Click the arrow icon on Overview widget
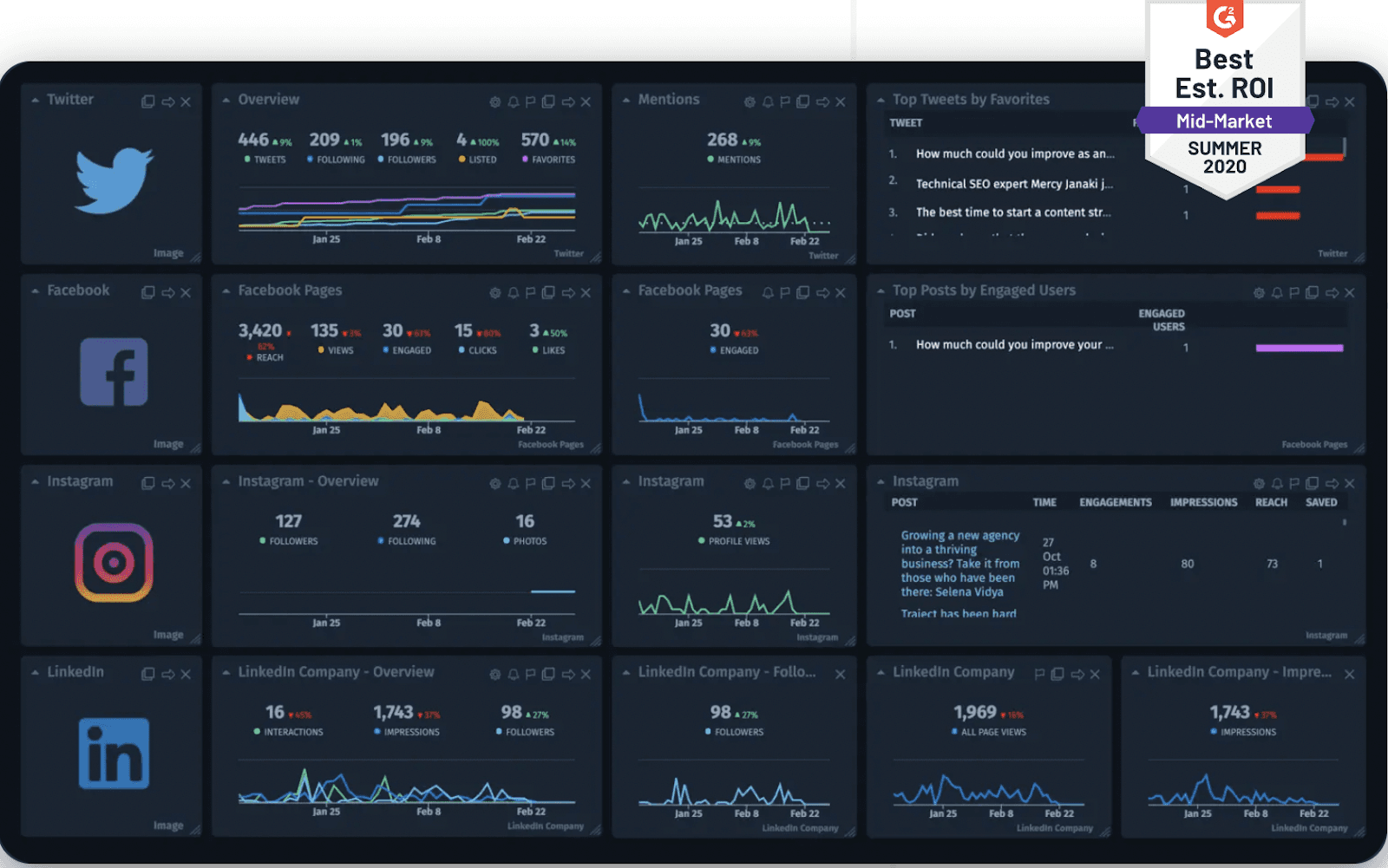 567,102
